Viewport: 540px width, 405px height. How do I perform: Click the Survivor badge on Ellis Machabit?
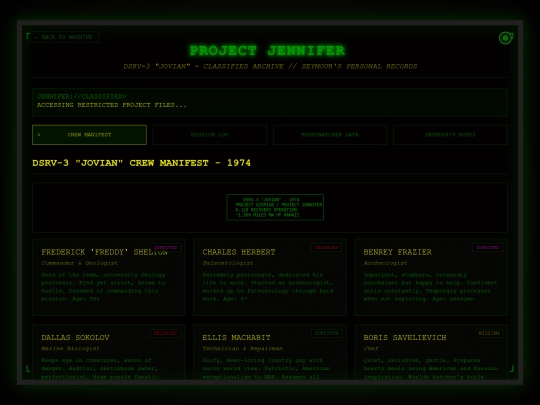point(326,333)
